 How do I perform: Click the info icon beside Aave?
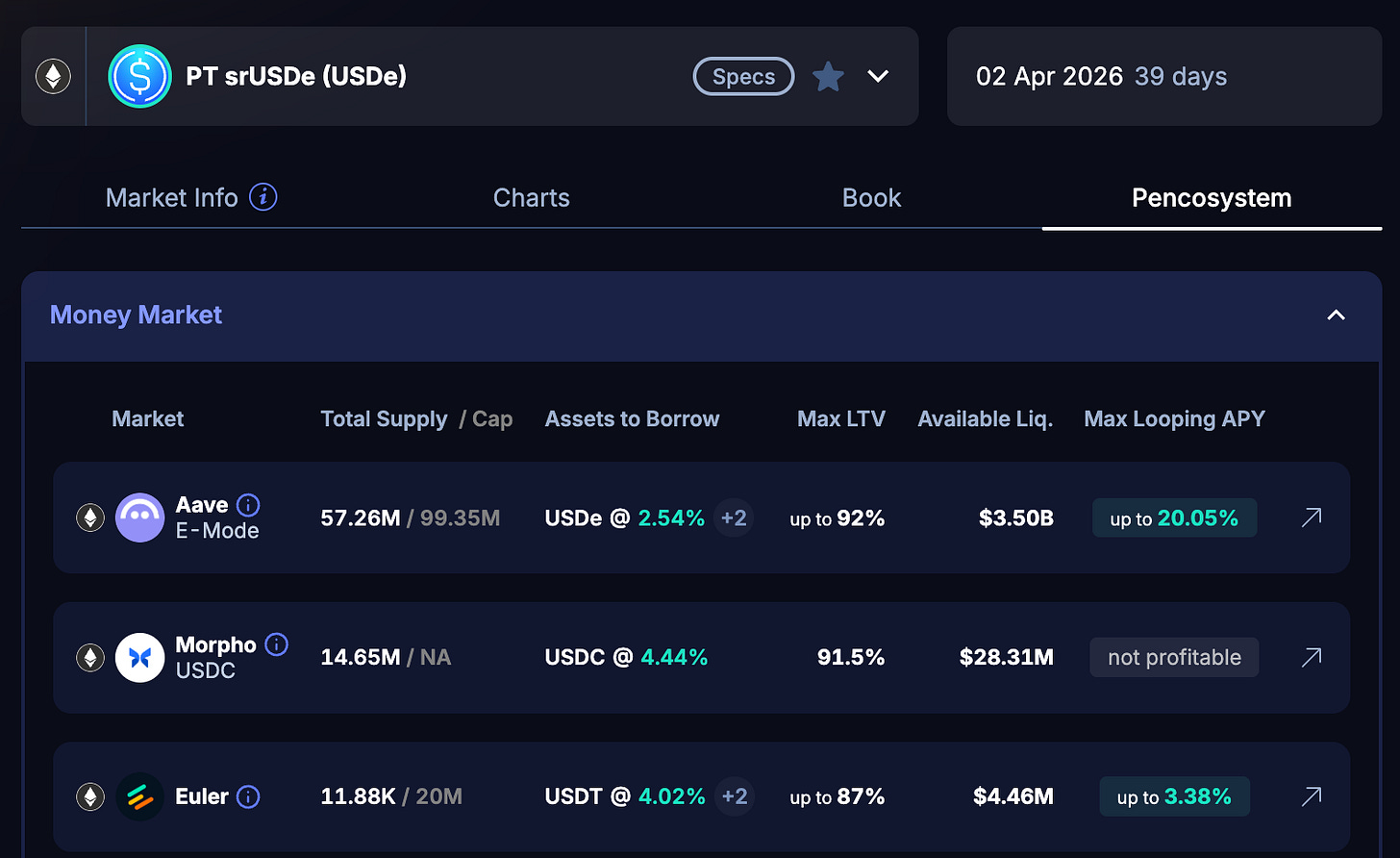click(x=248, y=505)
